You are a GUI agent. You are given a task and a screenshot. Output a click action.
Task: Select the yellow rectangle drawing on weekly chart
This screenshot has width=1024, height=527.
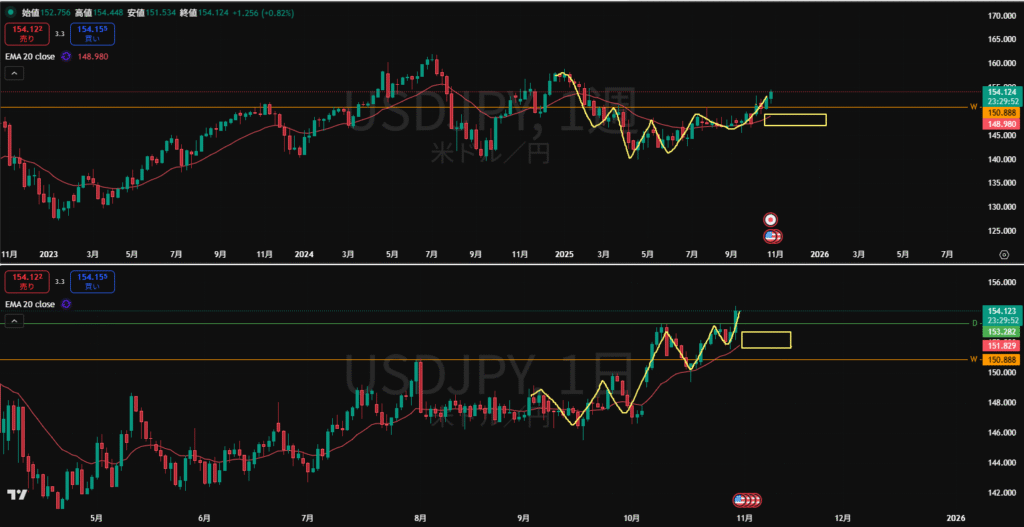(x=795, y=120)
